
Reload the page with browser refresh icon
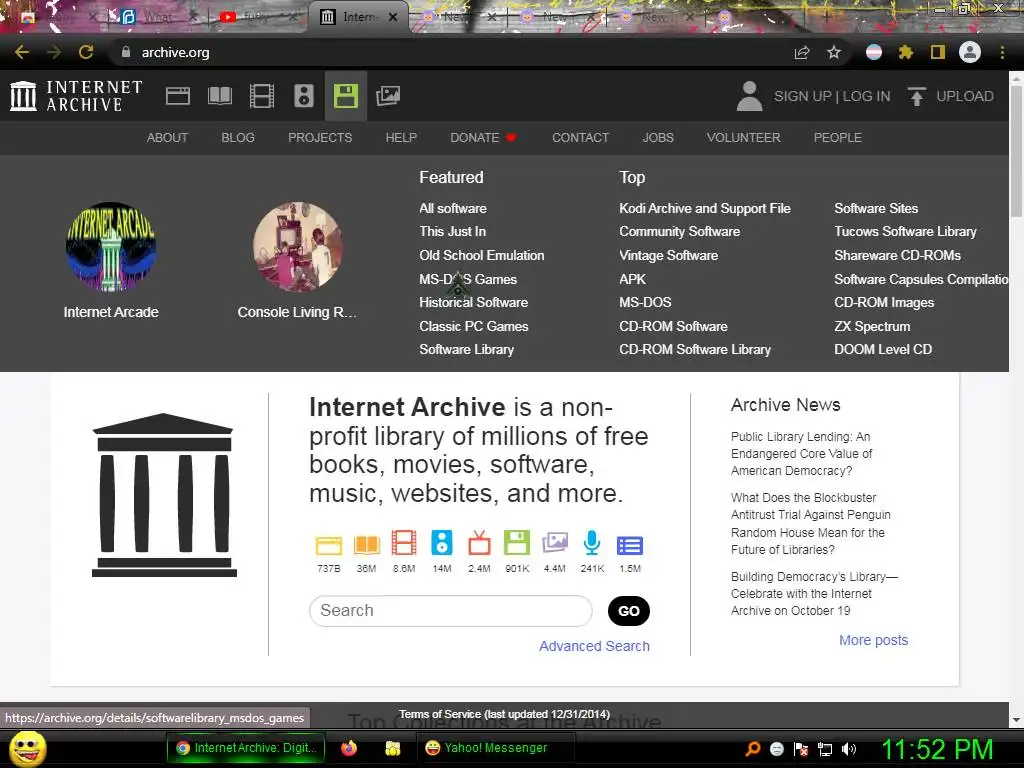(86, 52)
